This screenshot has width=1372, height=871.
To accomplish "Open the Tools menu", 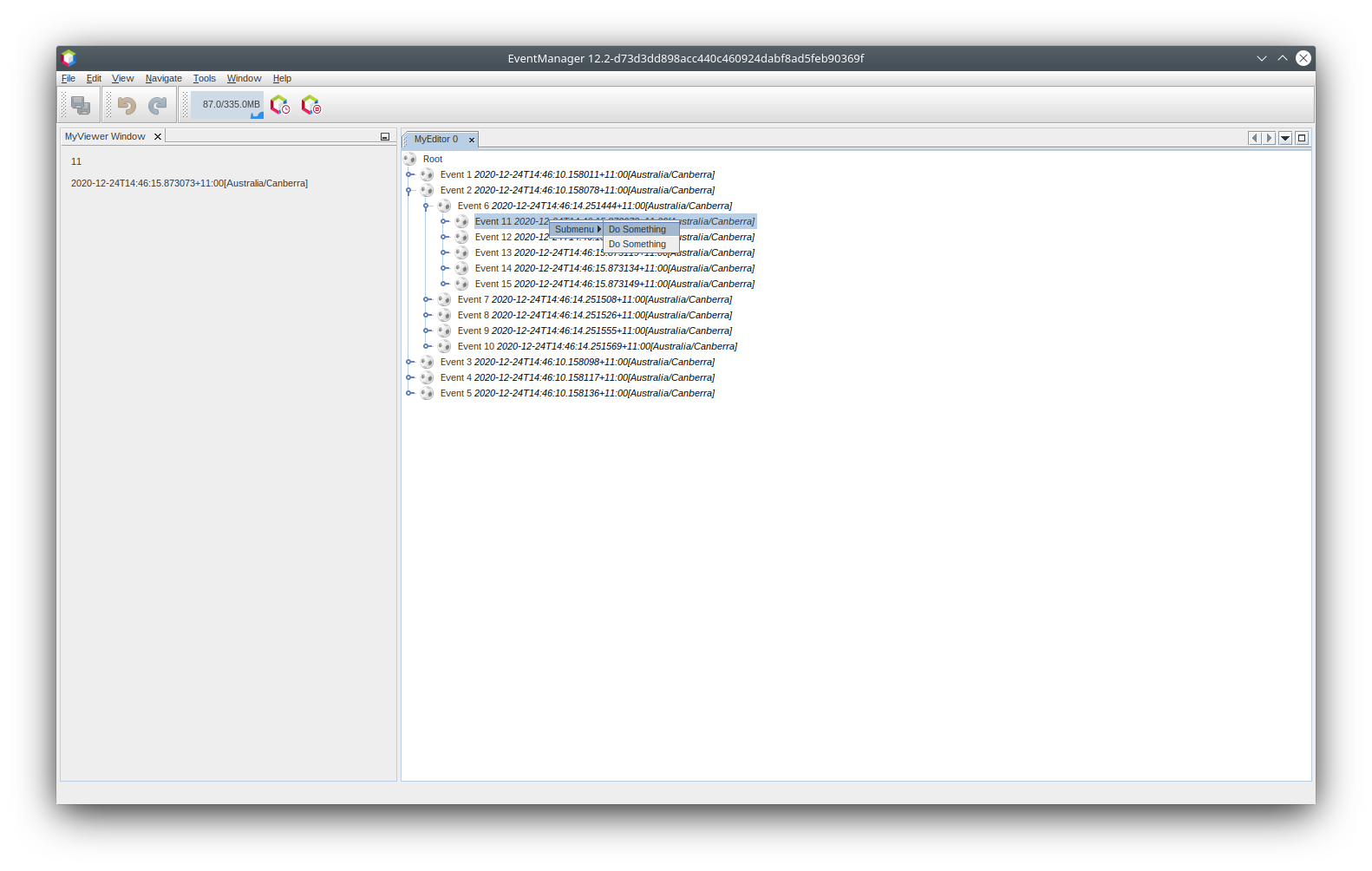I will [204, 78].
